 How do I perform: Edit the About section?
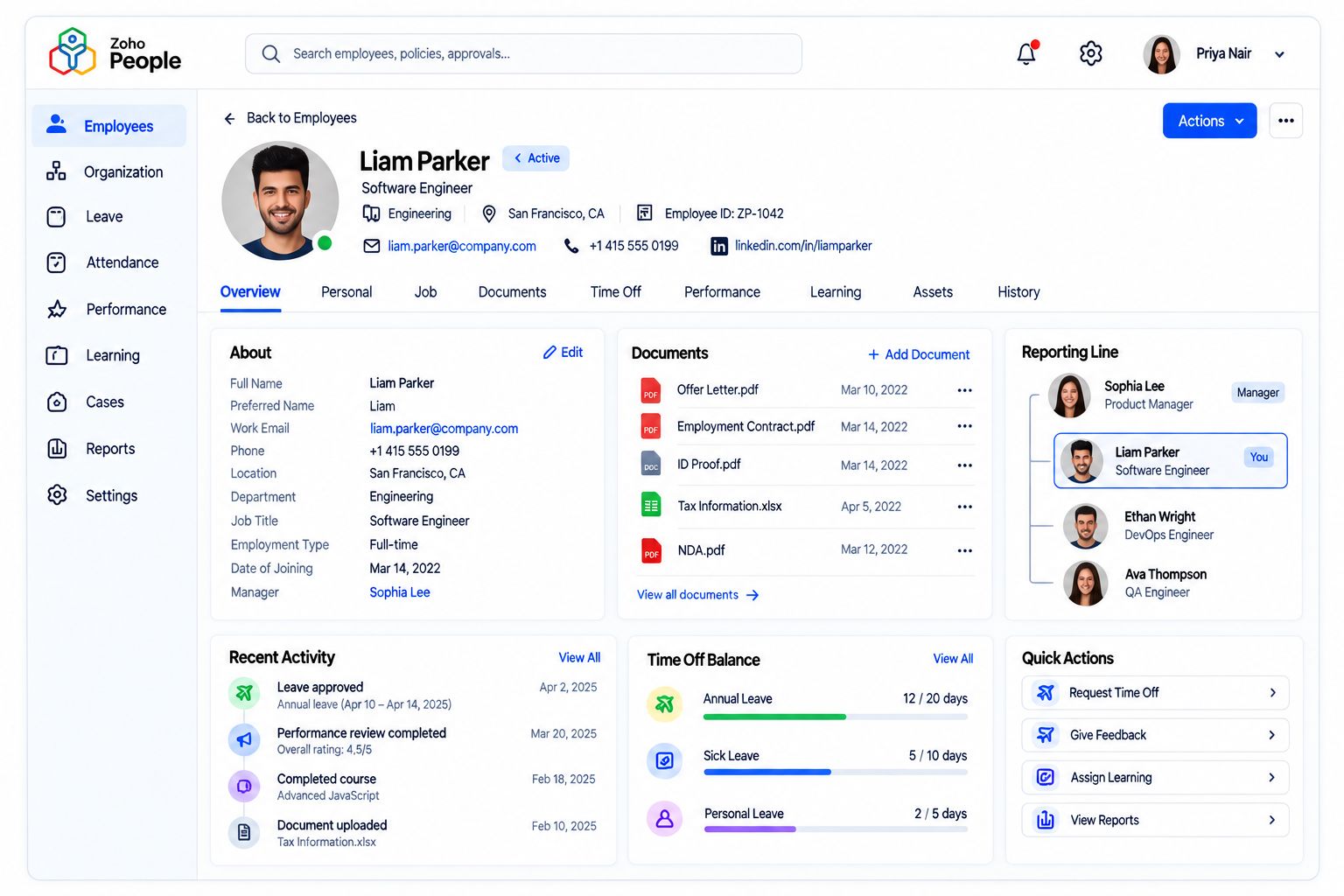(x=563, y=352)
